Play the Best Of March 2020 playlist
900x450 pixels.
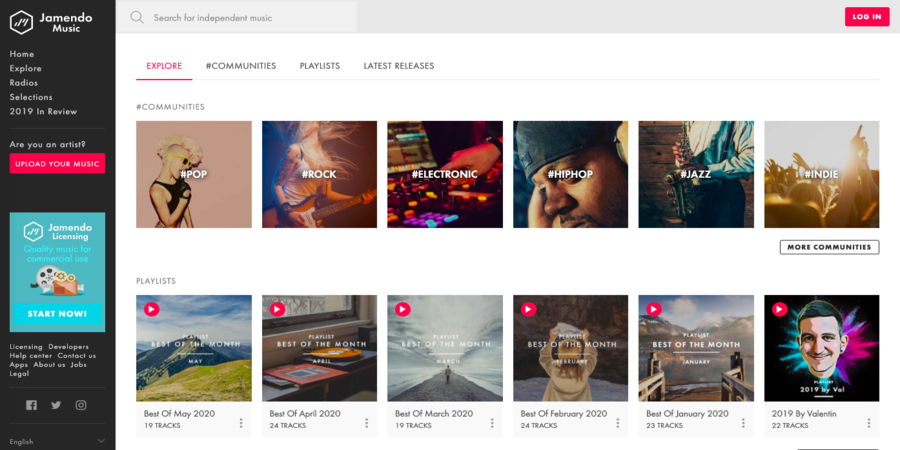(x=402, y=309)
